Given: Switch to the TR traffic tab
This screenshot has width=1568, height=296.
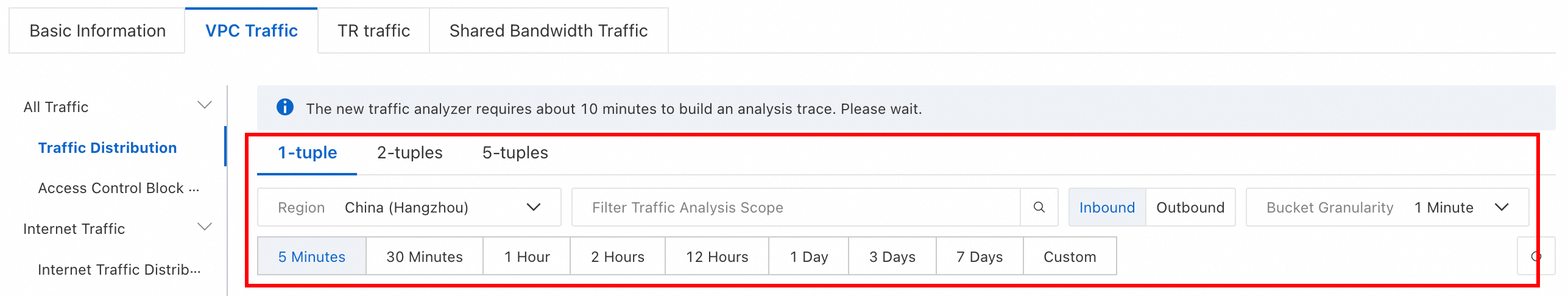Looking at the screenshot, I should [373, 31].
